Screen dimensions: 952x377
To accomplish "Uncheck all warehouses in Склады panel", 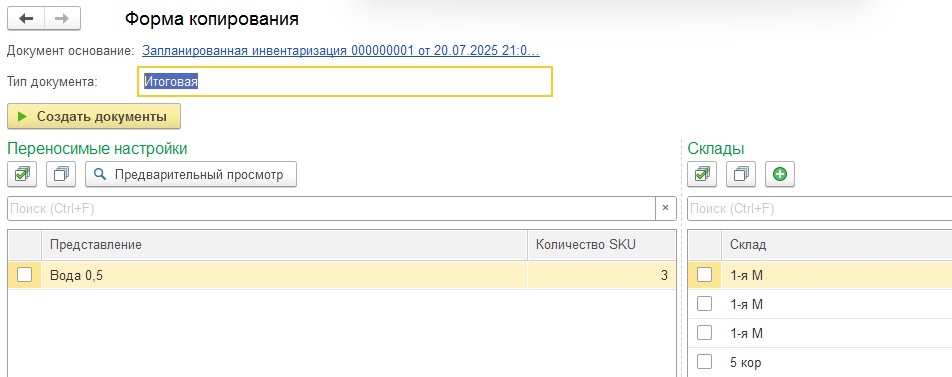I will [x=741, y=175].
